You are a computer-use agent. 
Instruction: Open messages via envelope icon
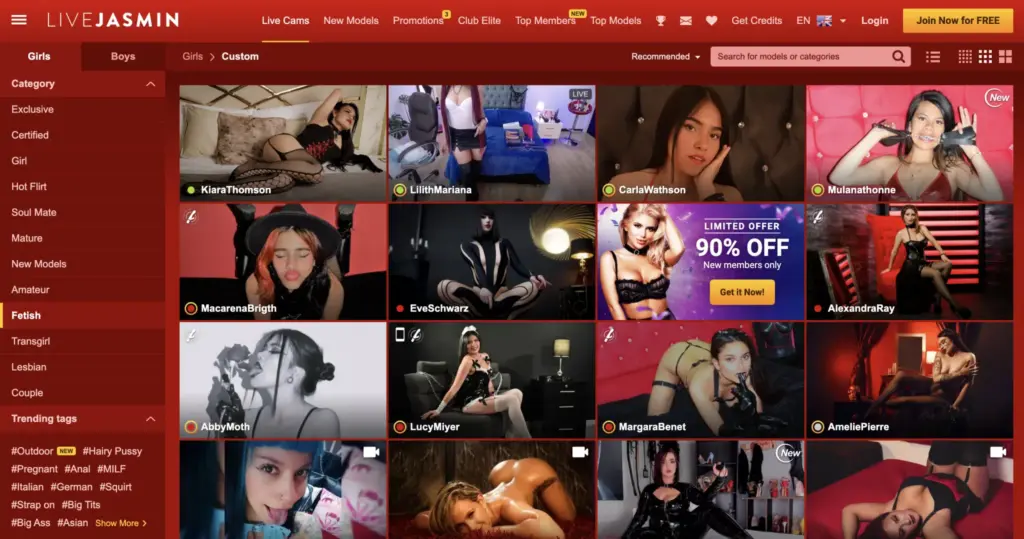685,21
